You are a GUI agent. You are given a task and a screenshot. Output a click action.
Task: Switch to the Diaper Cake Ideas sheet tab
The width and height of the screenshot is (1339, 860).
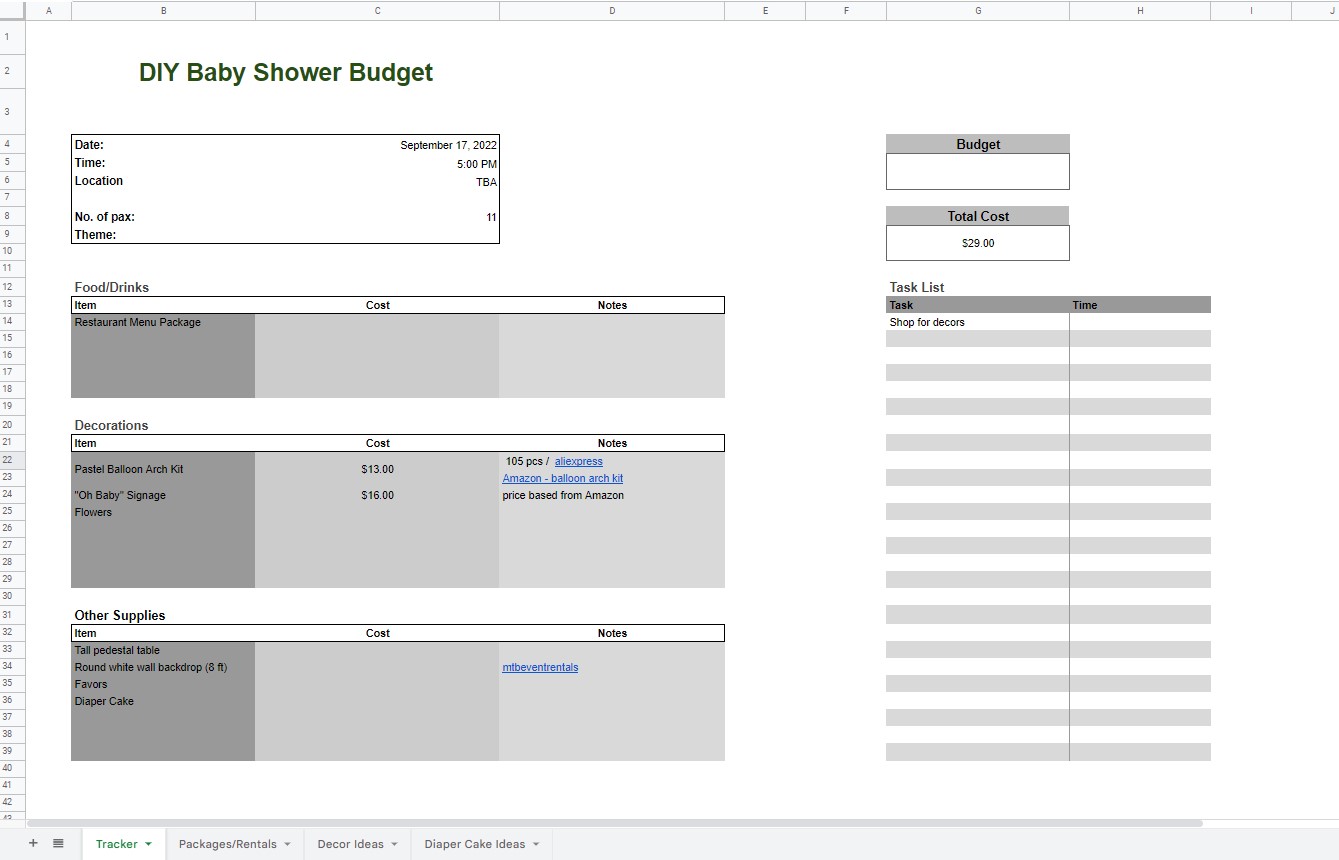(475, 844)
